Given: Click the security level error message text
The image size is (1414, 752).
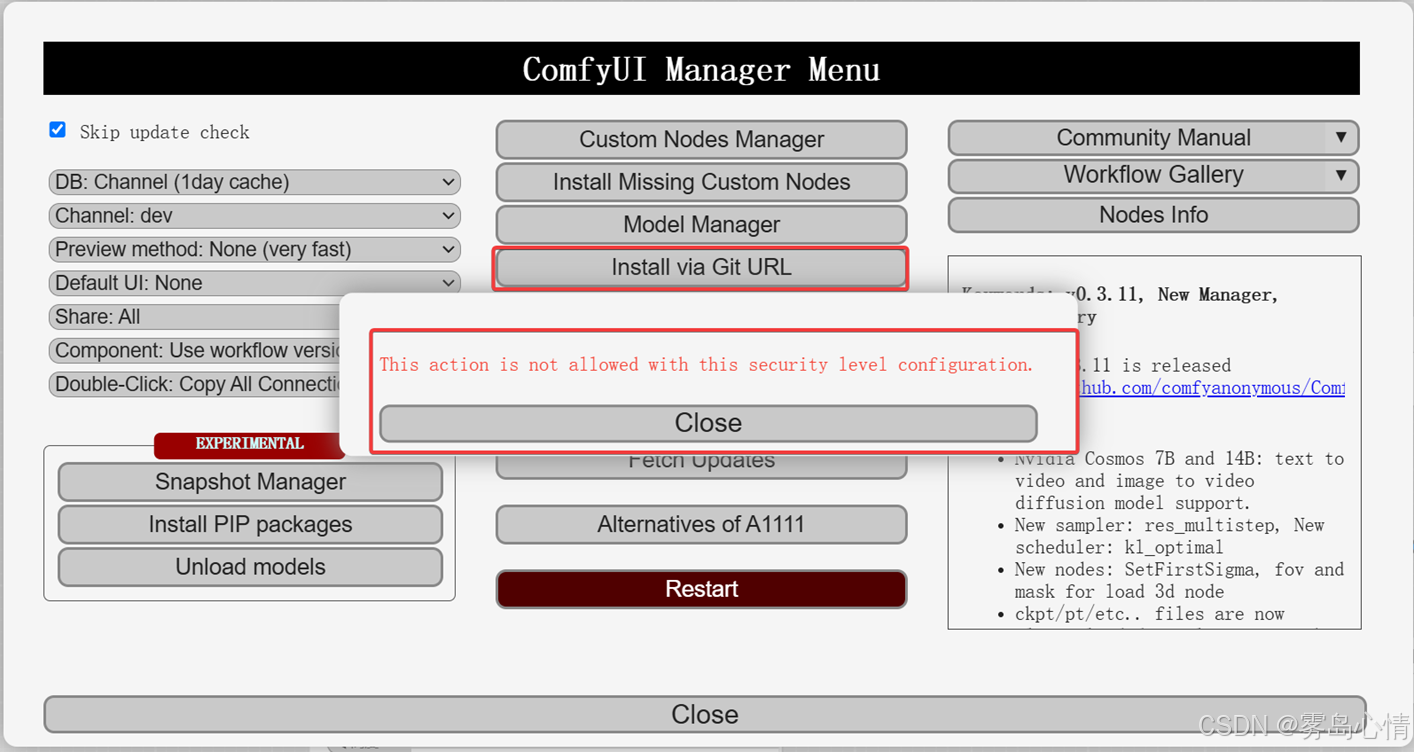Looking at the screenshot, I should click(706, 365).
